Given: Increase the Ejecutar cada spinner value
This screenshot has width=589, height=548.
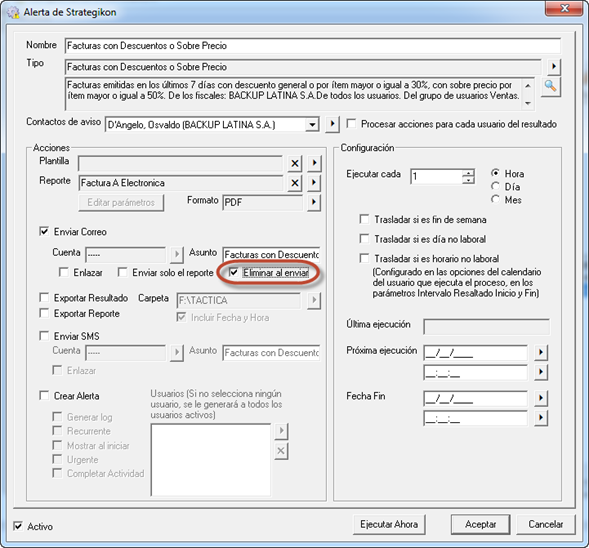Looking at the screenshot, I should (x=468, y=173).
